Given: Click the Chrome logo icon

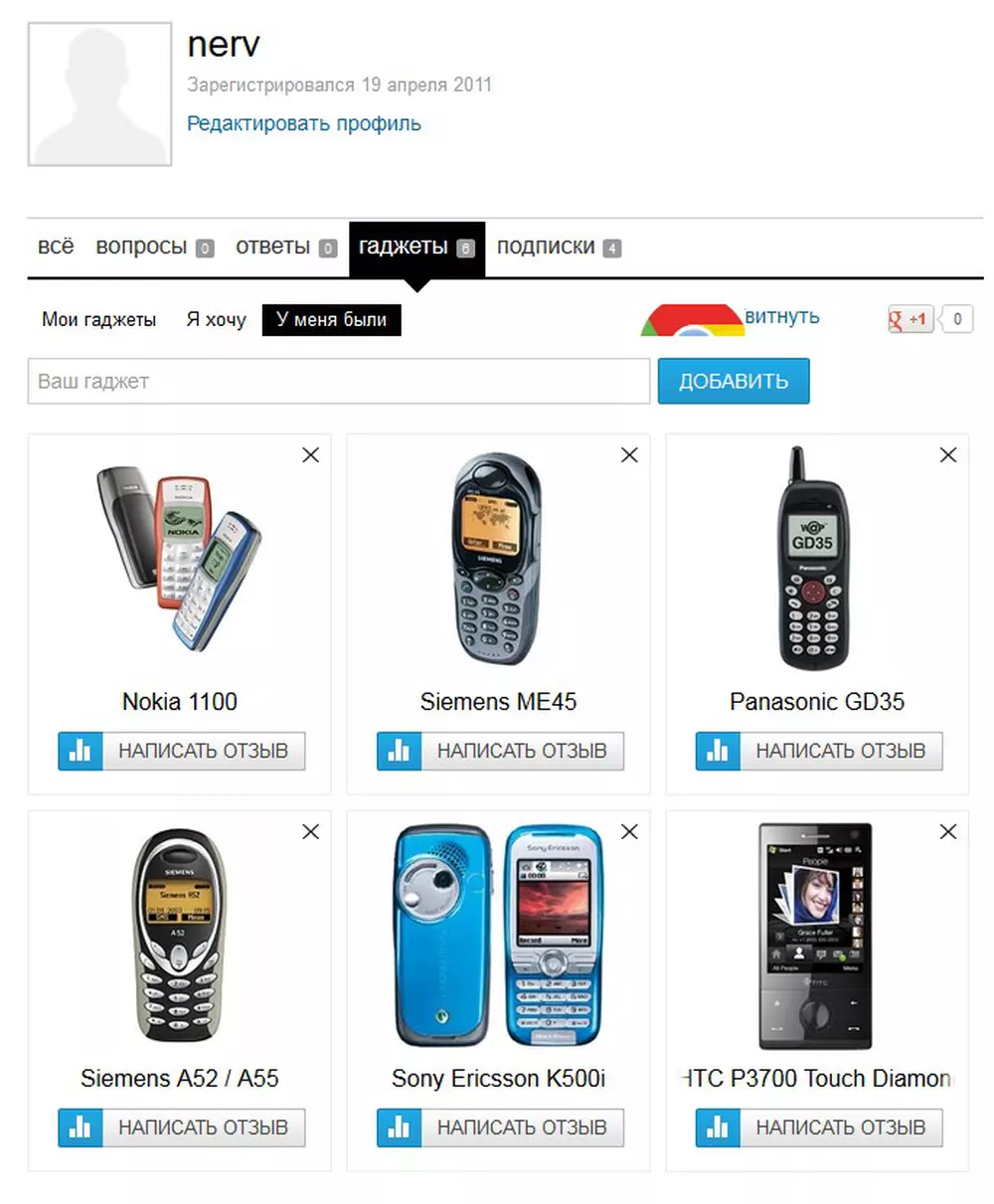Looking at the screenshot, I should coord(693,320).
